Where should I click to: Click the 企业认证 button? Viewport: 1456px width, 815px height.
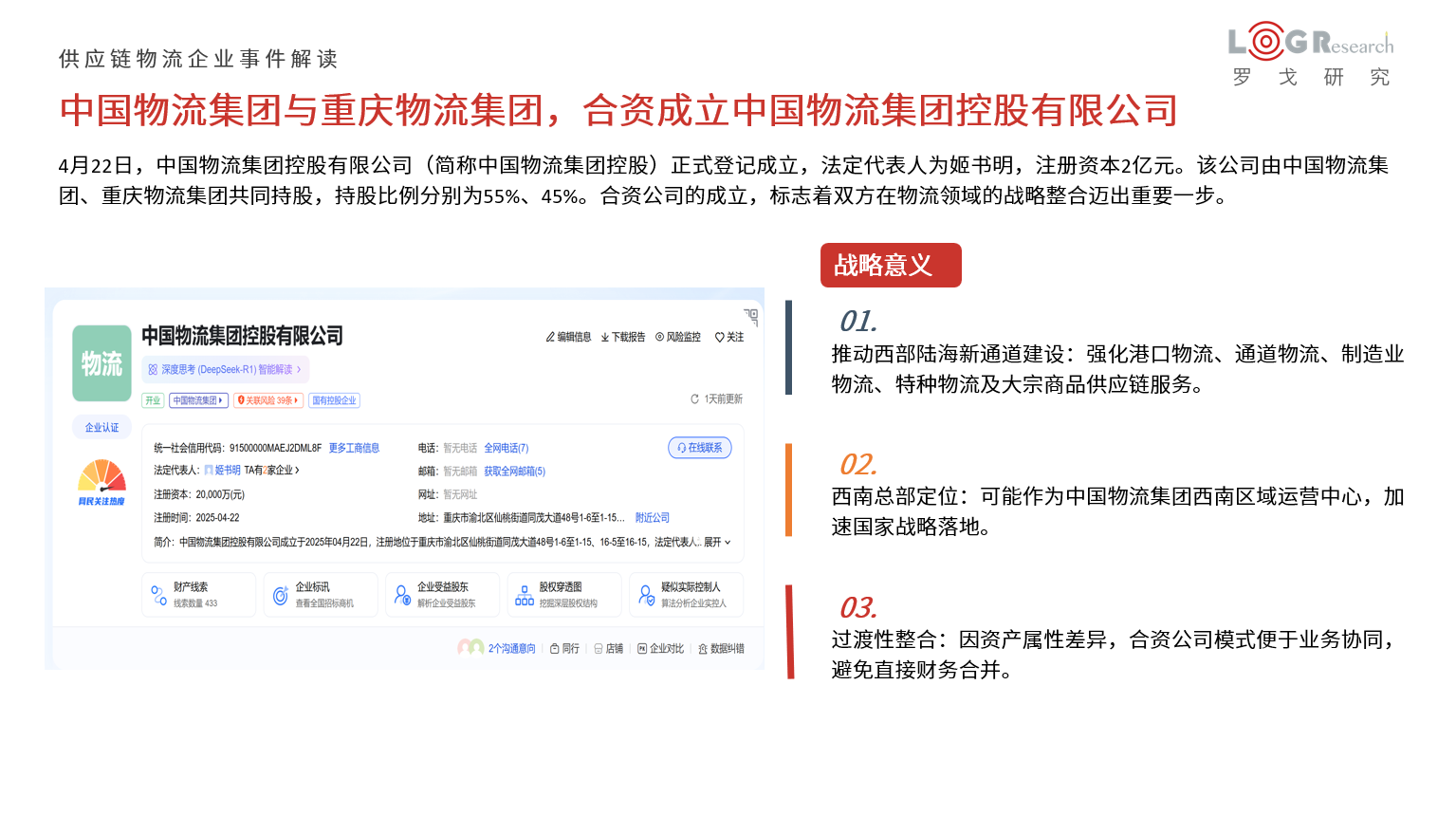click(101, 428)
